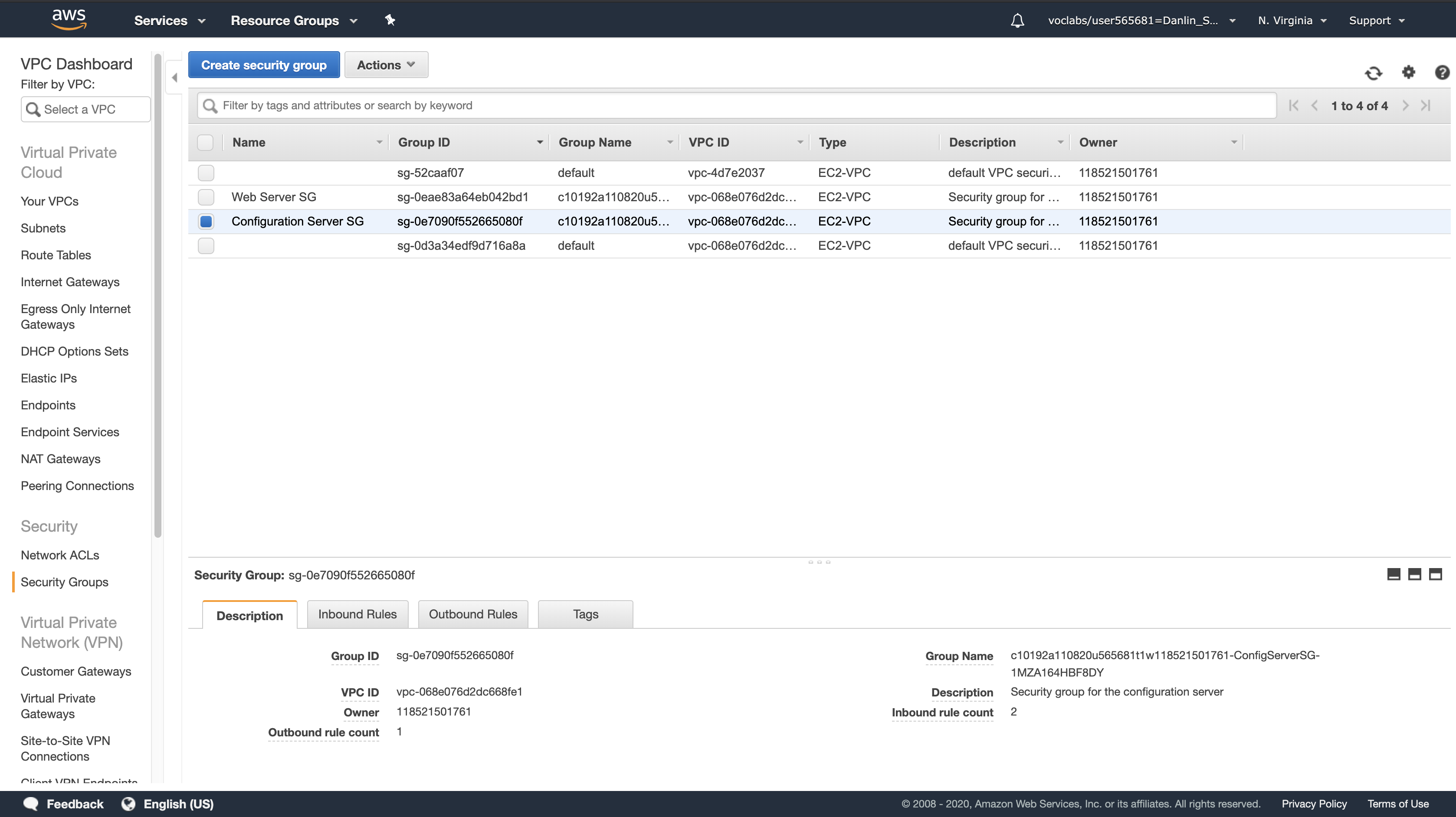Click Create security group button
Screen dimensions: 1456x817
click(264, 65)
